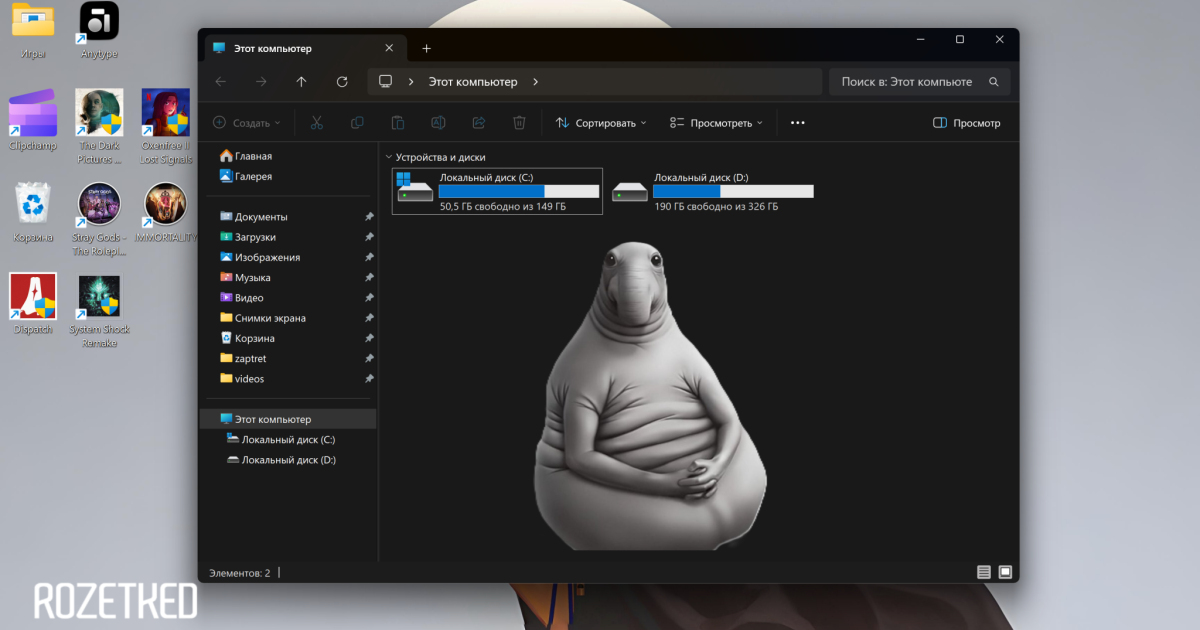This screenshot has height=630, width=1200.
Task: Click the Refresh icon in navigation bar
Action: tap(342, 82)
